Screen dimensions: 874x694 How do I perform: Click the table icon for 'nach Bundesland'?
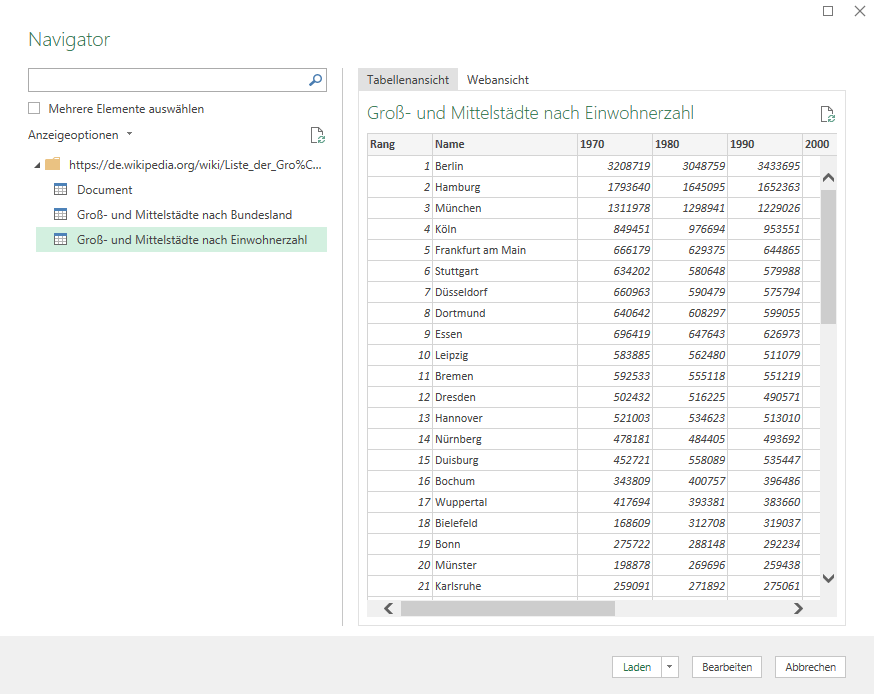click(60, 215)
